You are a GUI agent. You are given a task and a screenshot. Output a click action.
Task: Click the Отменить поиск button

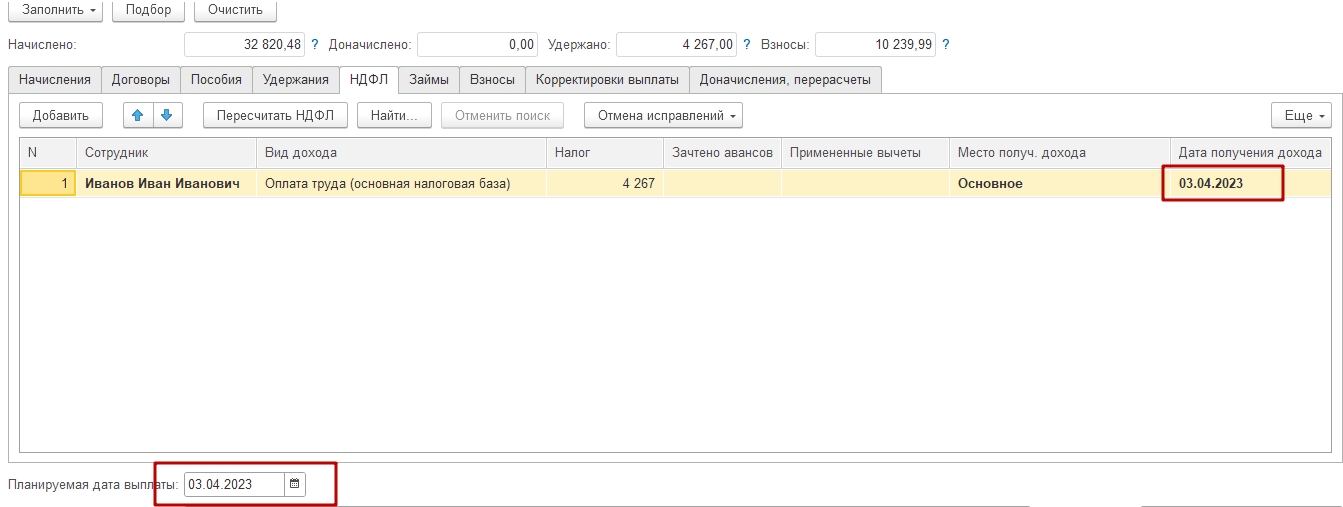click(502, 115)
